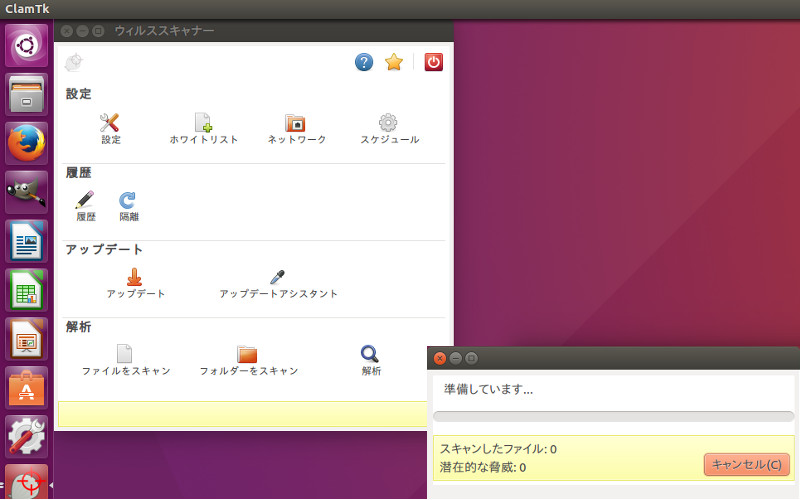Click the red power quit icon
Image resolution: width=800 pixels, height=500 pixels.
point(434,62)
